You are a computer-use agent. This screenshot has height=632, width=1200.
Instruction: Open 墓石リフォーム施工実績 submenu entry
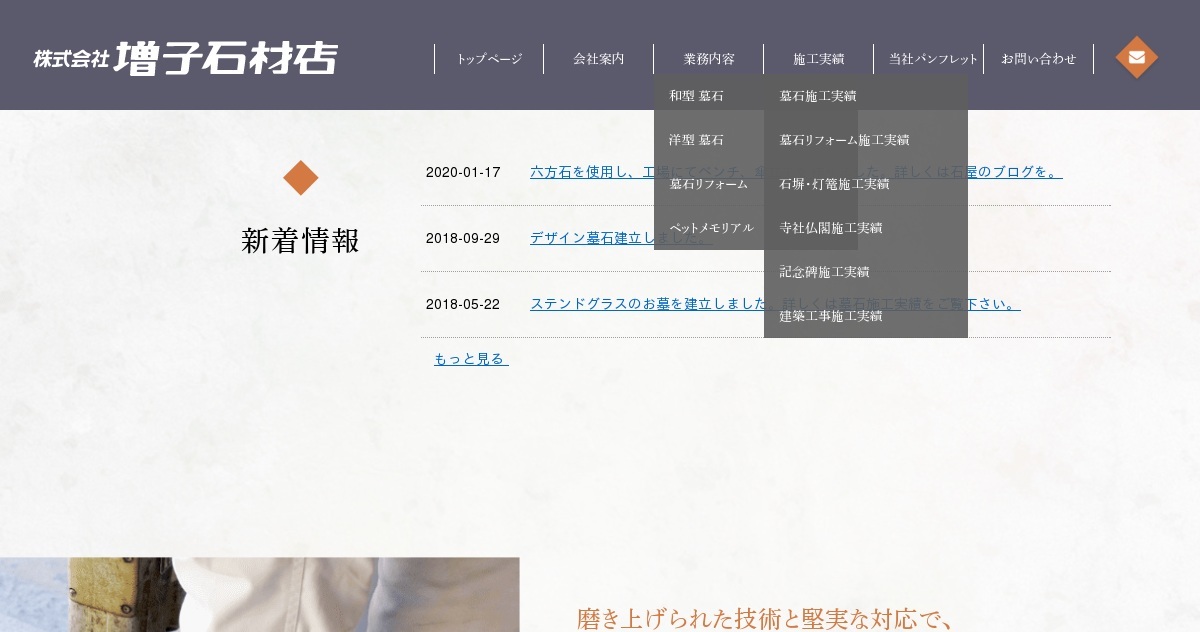866,140
